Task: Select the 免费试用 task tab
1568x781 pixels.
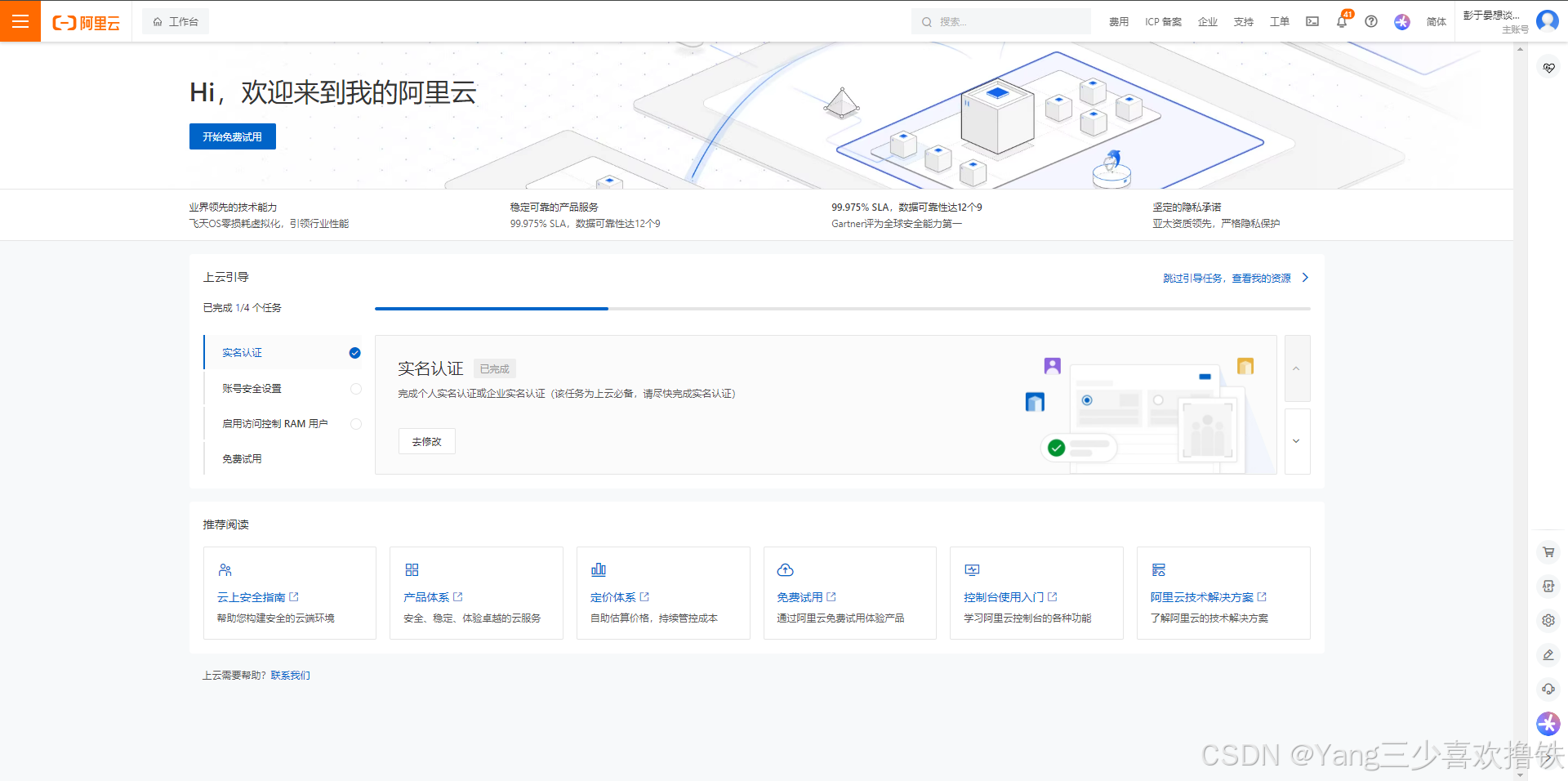Action: click(x=282, y=459)
